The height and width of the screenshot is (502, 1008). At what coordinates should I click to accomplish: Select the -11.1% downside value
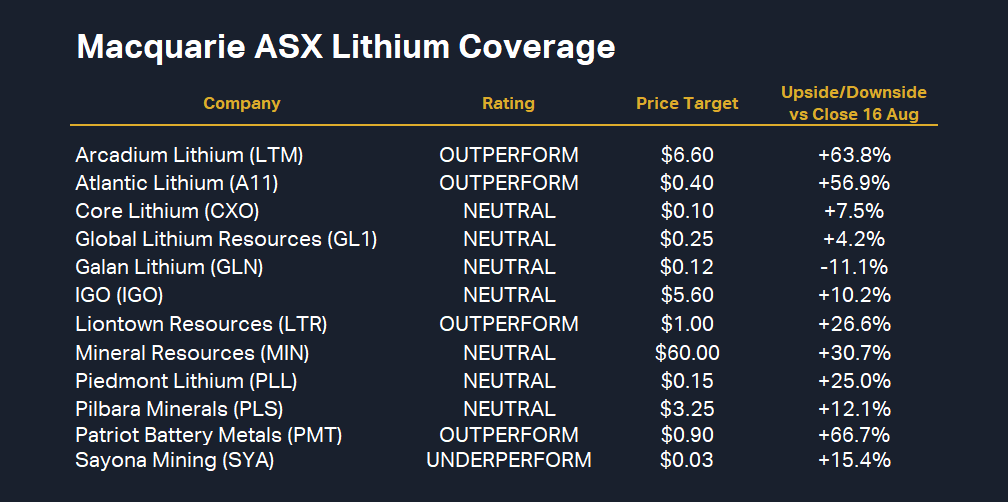[853, 267]
